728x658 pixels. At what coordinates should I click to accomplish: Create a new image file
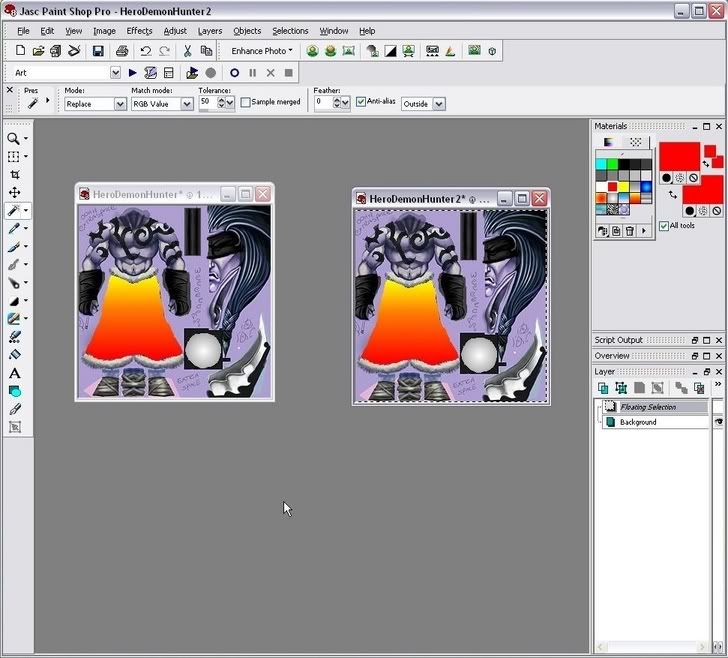click(20, 51)
